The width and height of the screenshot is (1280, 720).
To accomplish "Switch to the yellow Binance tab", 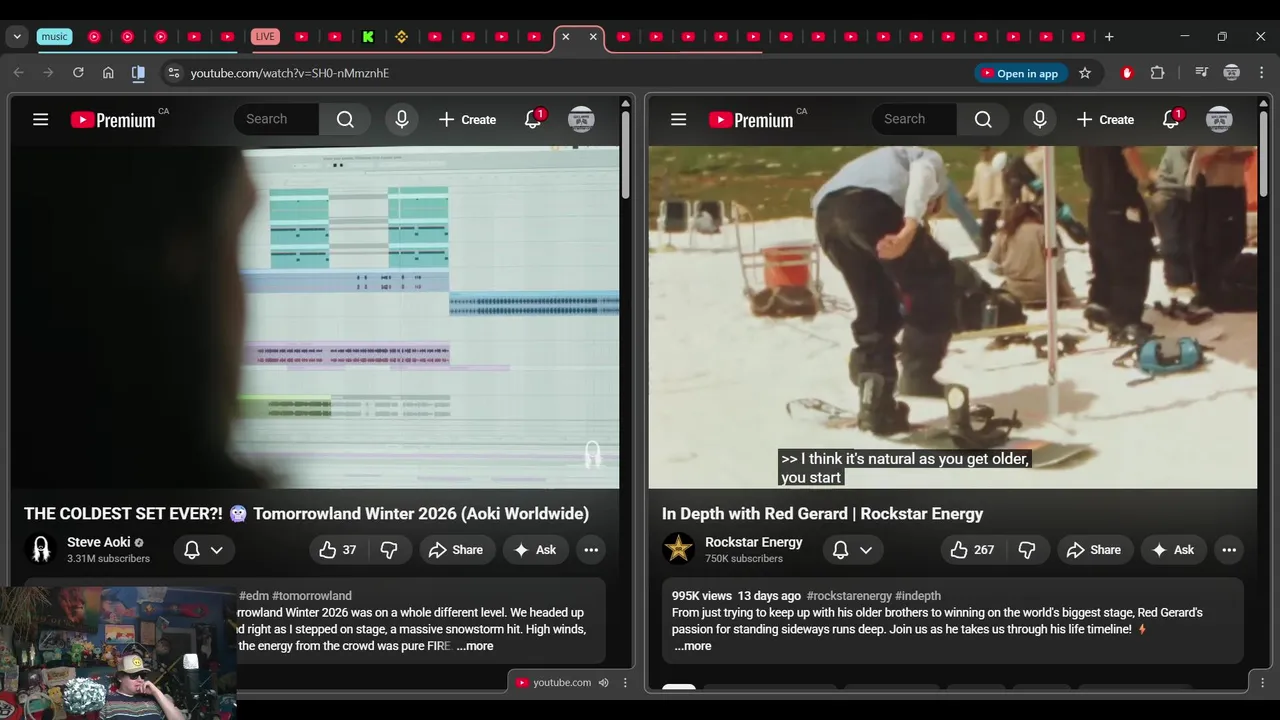I will click(402, 37).
